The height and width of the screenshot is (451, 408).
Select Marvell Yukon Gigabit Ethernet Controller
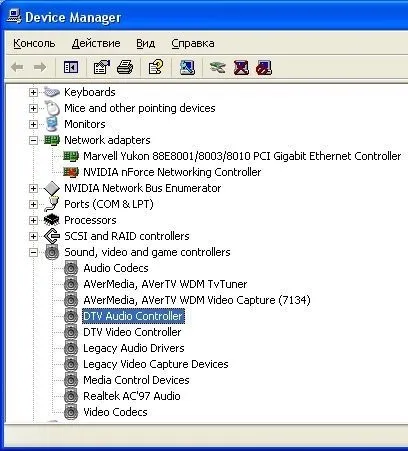coord(242,156)
